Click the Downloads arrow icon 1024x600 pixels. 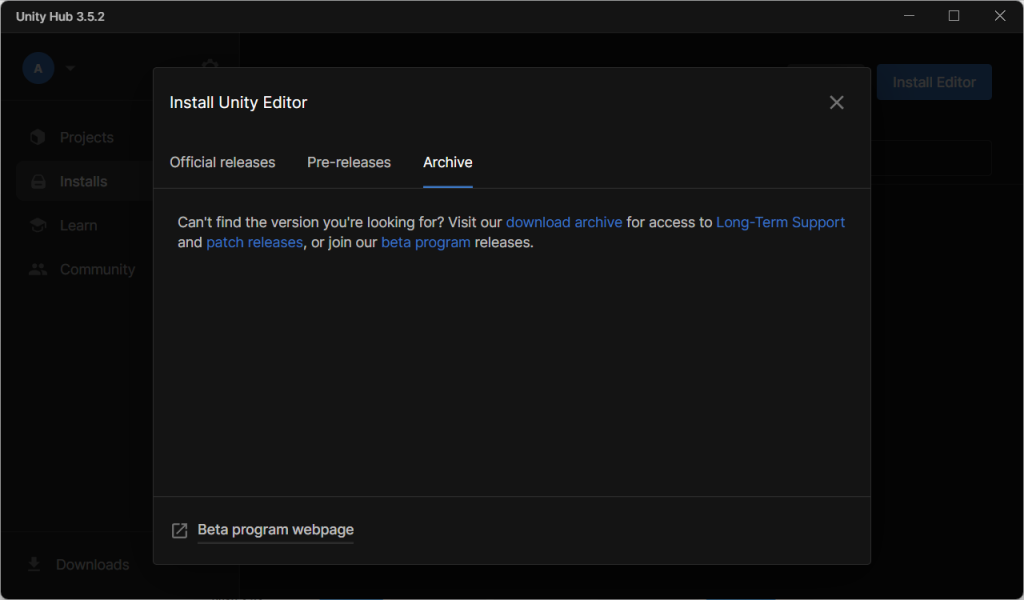(34, 565)
